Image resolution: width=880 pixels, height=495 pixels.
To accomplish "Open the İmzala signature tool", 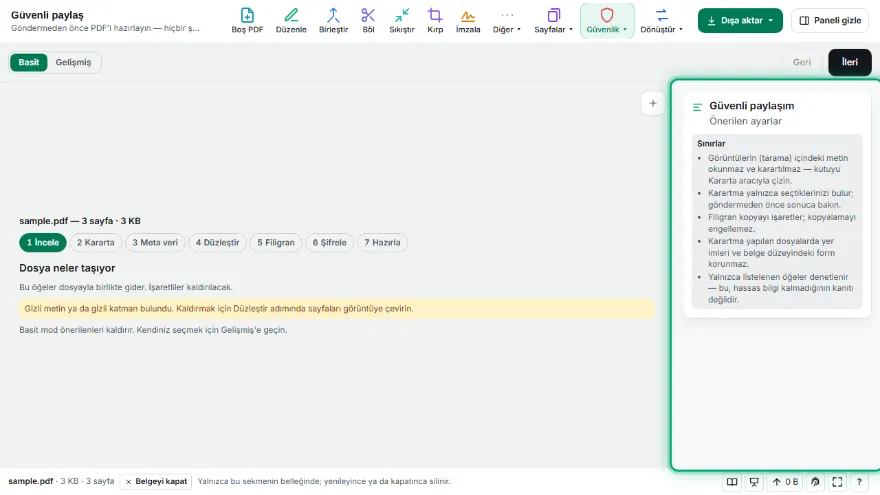I will [468, 21].
